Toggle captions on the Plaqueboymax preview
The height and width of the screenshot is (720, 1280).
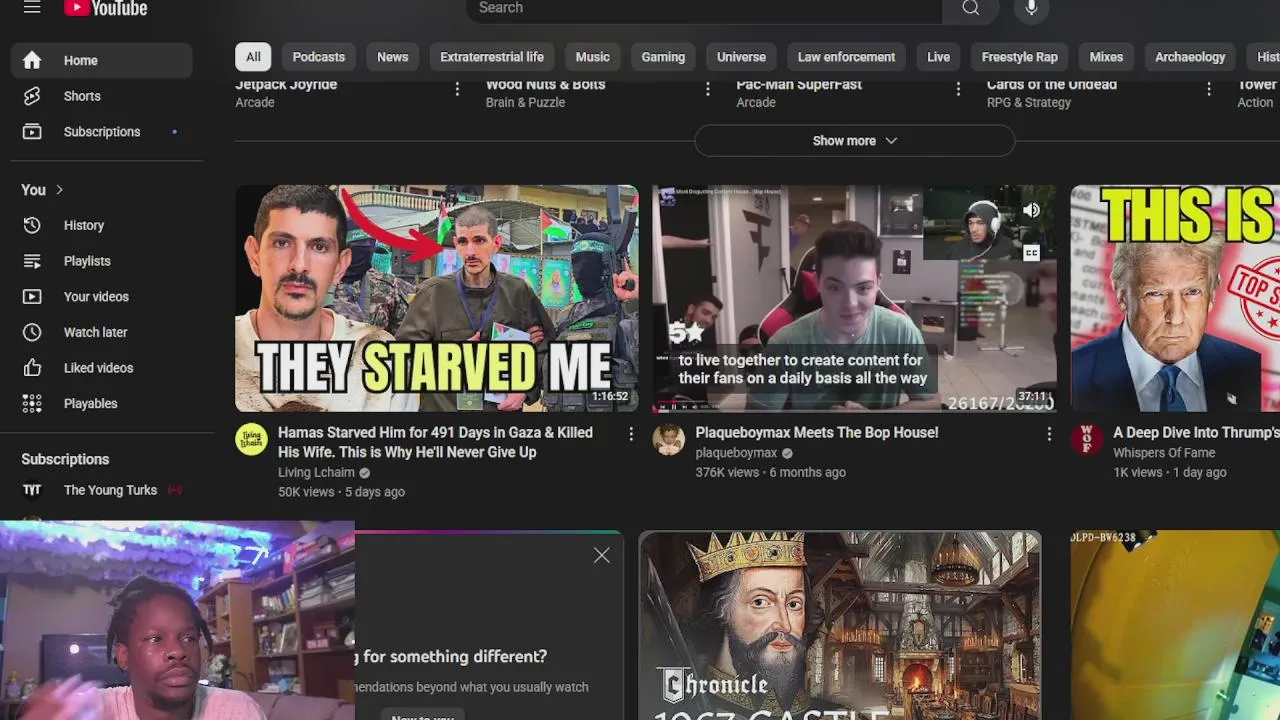(x=1031, y=253)
